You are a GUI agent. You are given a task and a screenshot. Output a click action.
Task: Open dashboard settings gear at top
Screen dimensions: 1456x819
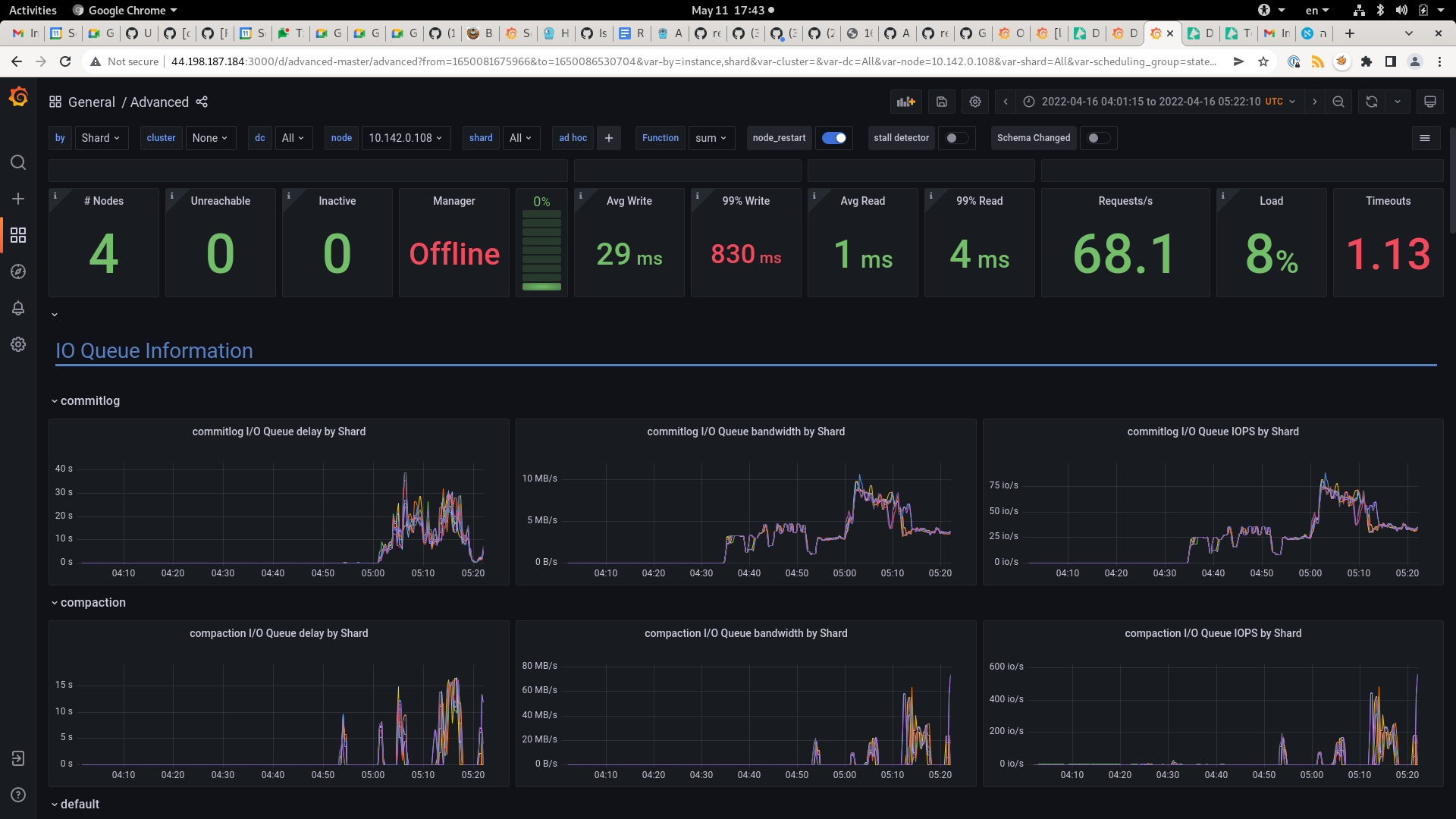coord(975,101)
